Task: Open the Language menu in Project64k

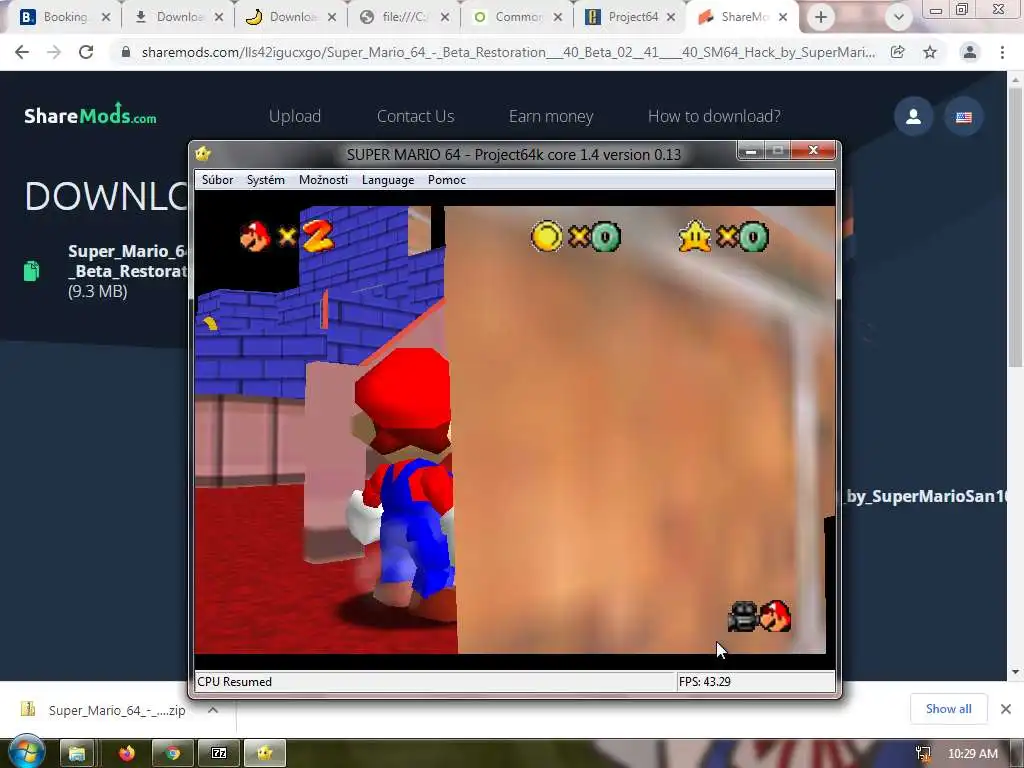Action: [387, 180]
